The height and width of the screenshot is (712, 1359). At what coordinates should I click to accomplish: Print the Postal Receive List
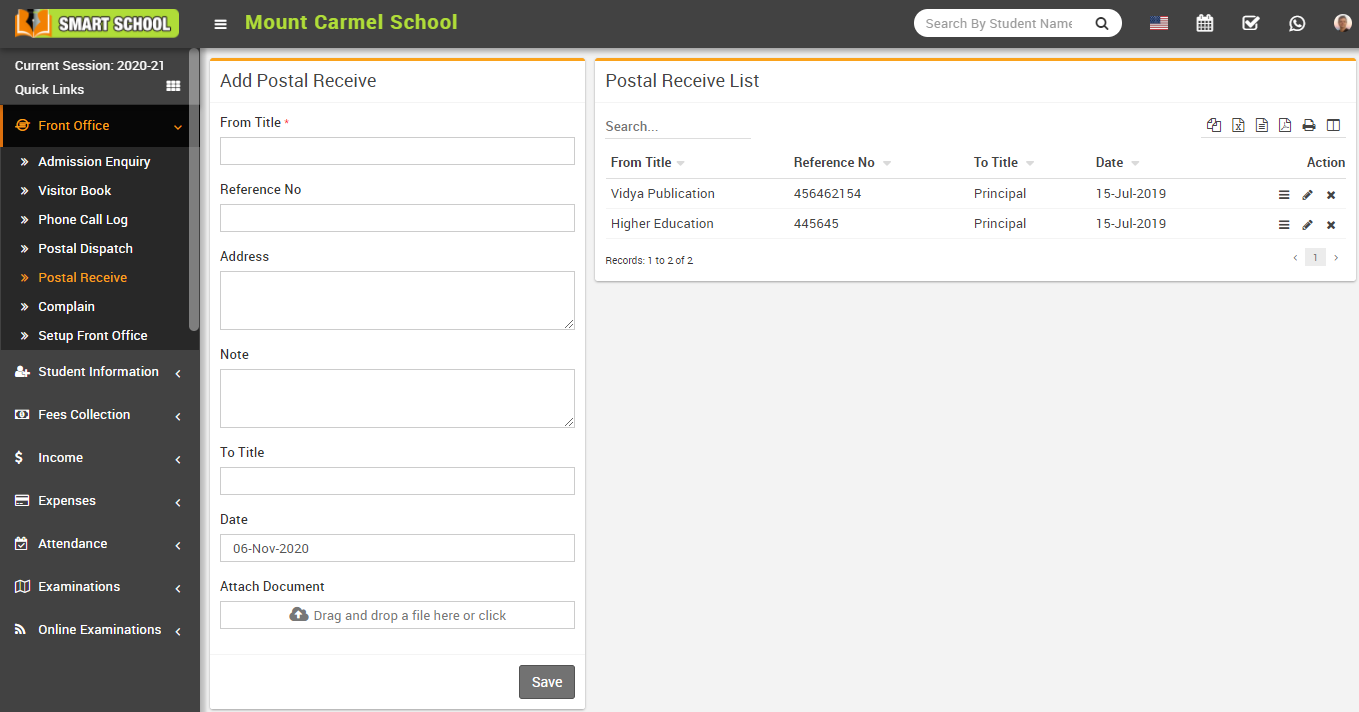point(1309,125)
